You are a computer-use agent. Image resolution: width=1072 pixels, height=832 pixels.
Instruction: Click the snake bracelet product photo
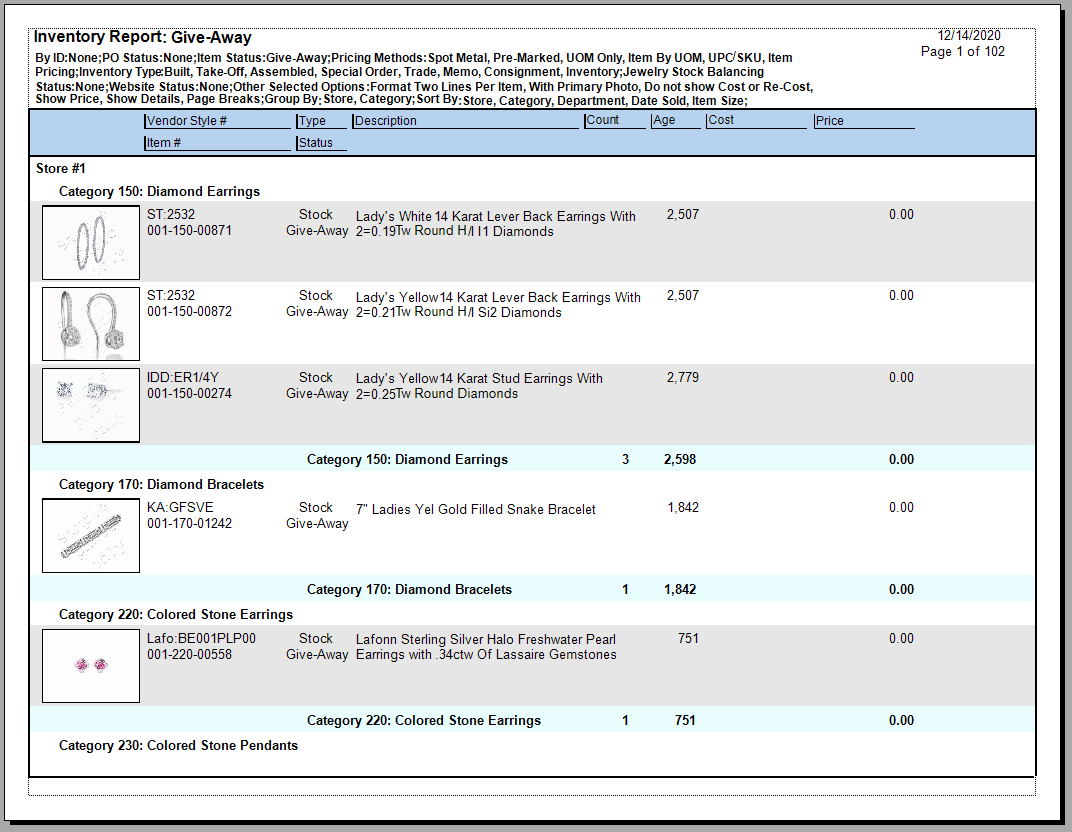point(91,535)
